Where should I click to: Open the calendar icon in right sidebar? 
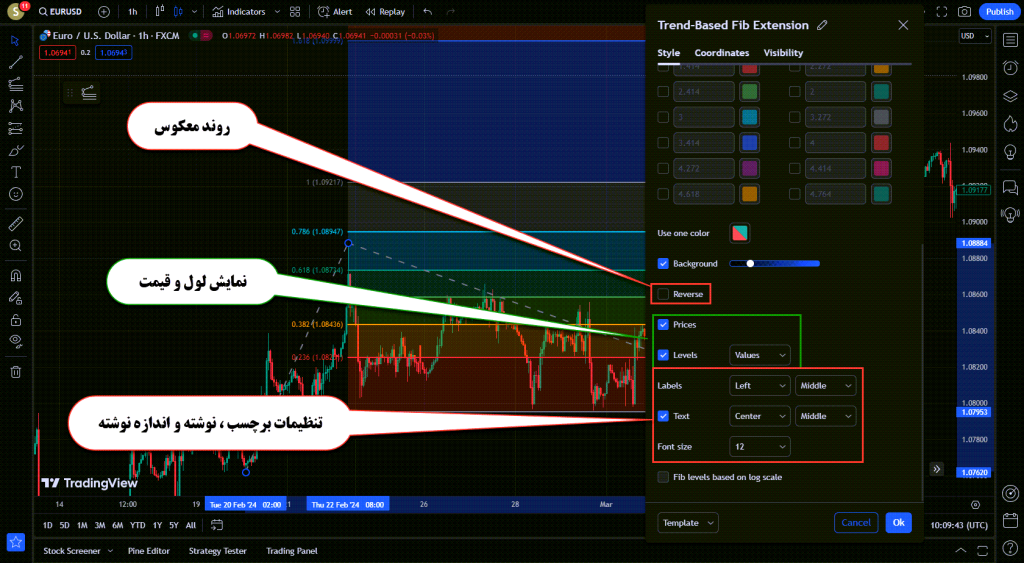pos(1010,521)
